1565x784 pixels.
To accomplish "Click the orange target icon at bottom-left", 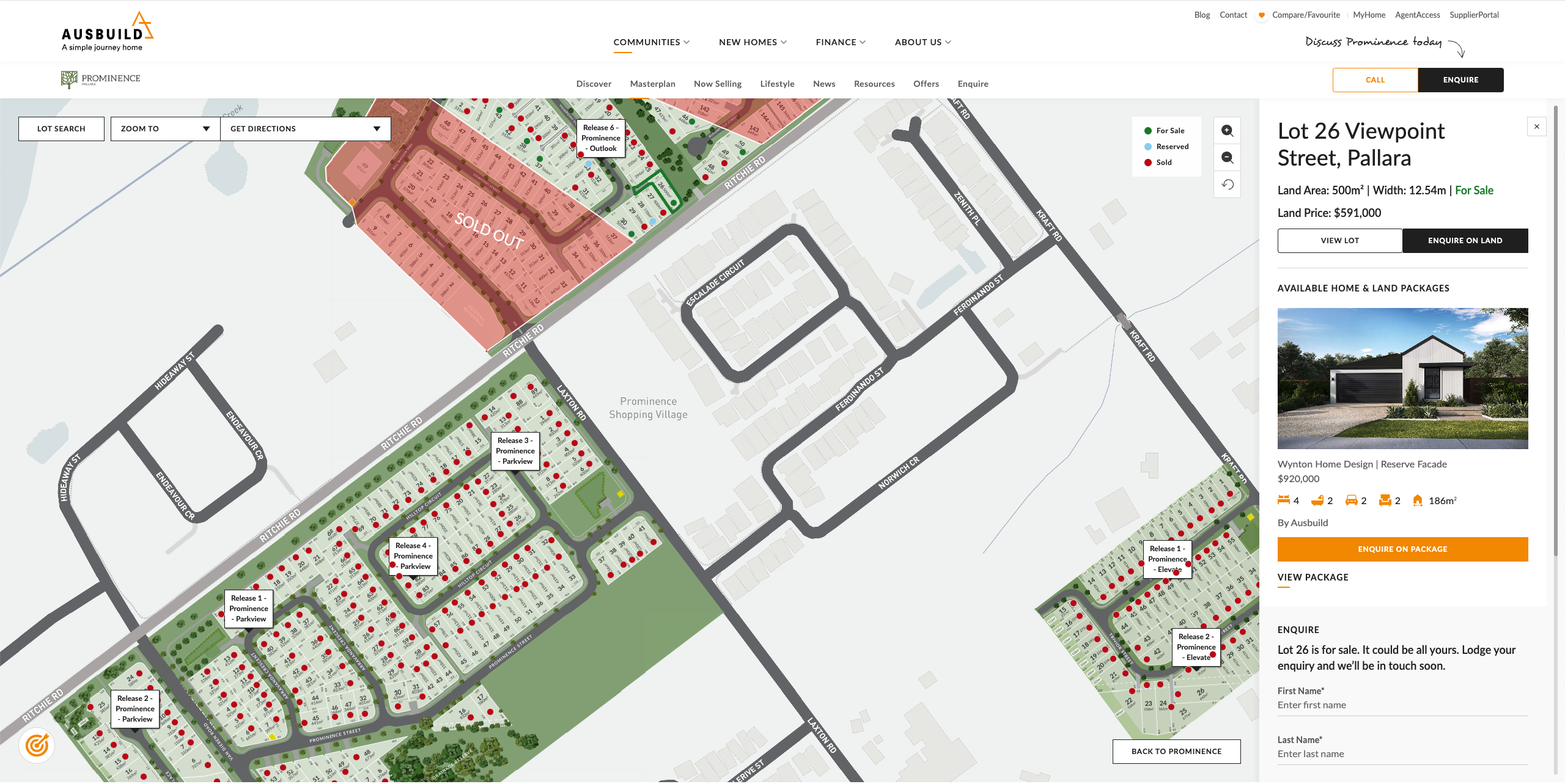I will [37, 746].
